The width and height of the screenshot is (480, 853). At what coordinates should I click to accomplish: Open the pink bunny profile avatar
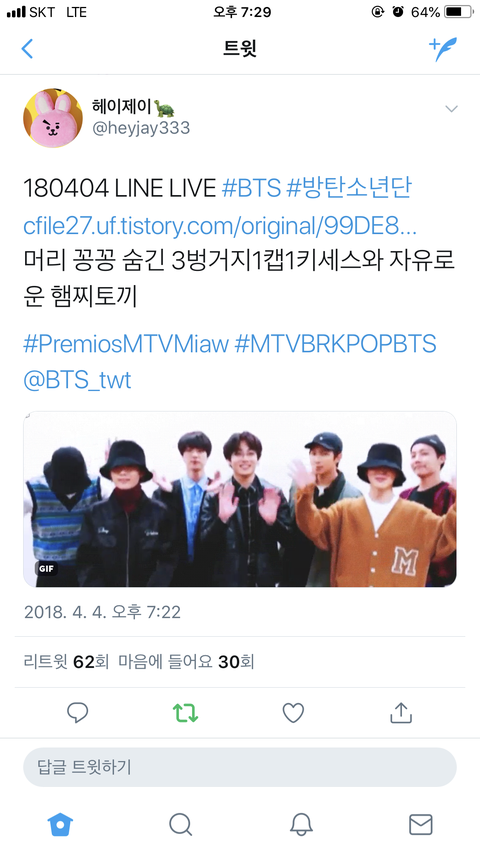pyautogui.click(x=53, y=118)
